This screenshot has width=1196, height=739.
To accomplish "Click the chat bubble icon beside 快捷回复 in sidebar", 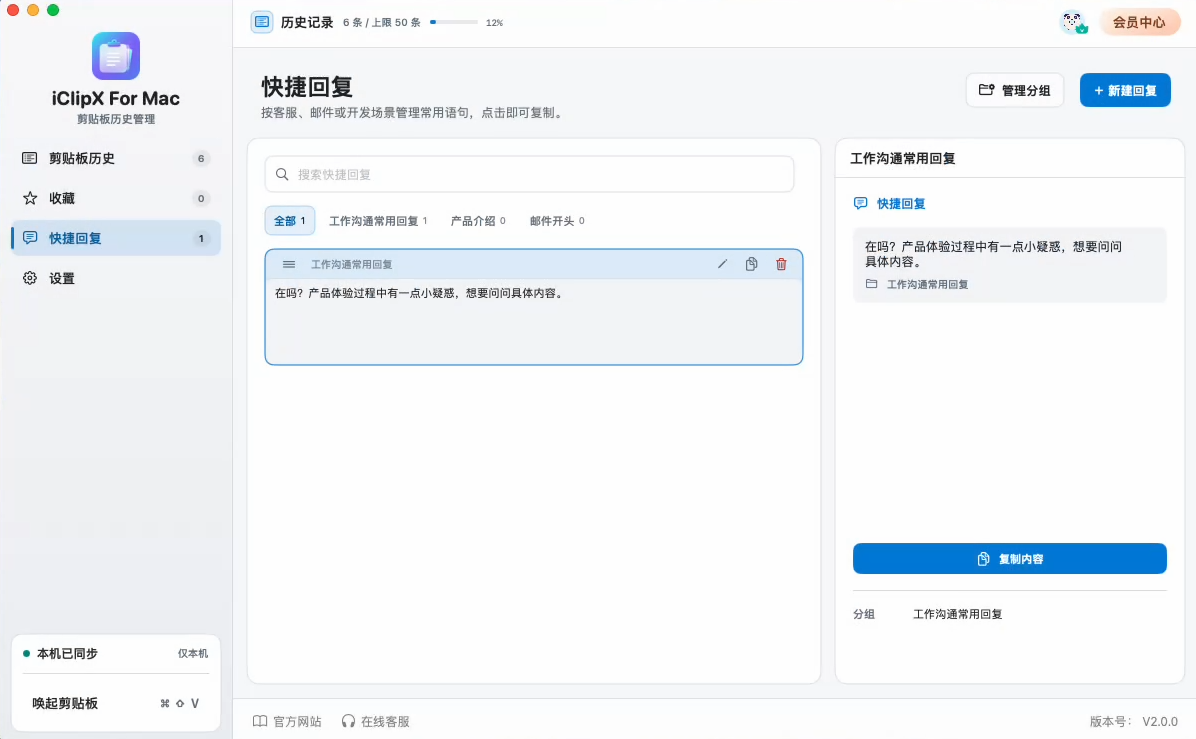I will (30, 238).
